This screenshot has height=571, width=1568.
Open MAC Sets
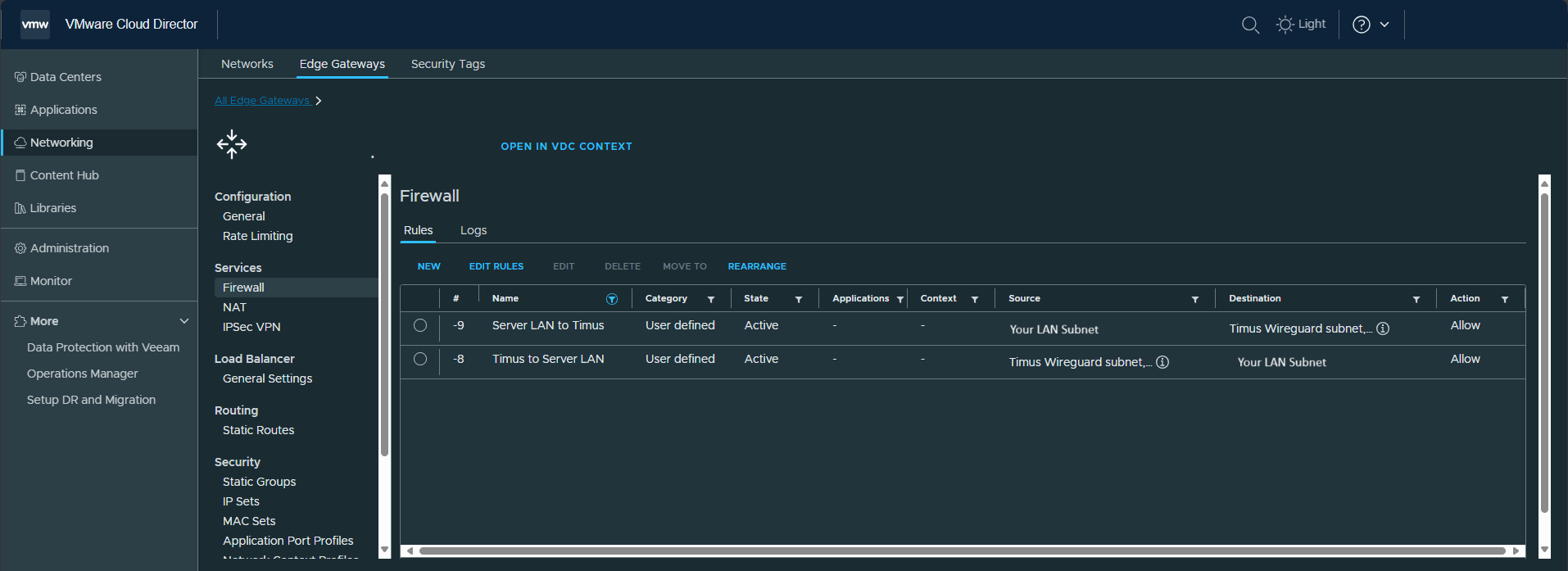[249, 521]
